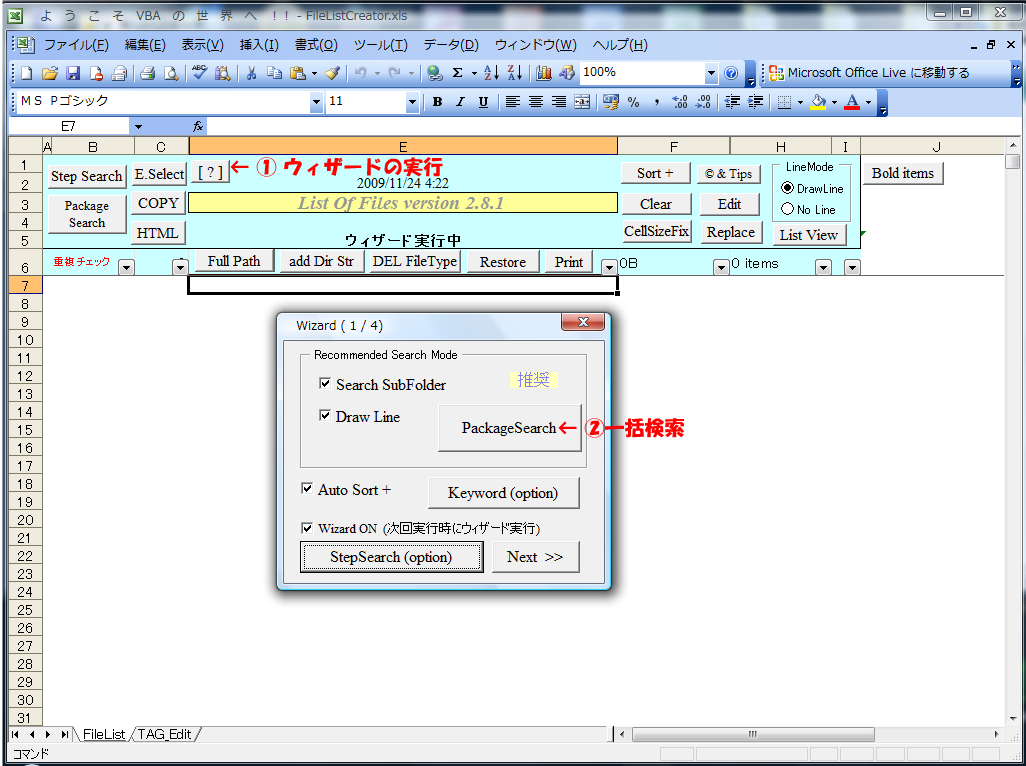Screen dimensions: 1026x766
Task: Click the Restore button
Action: 503,262
